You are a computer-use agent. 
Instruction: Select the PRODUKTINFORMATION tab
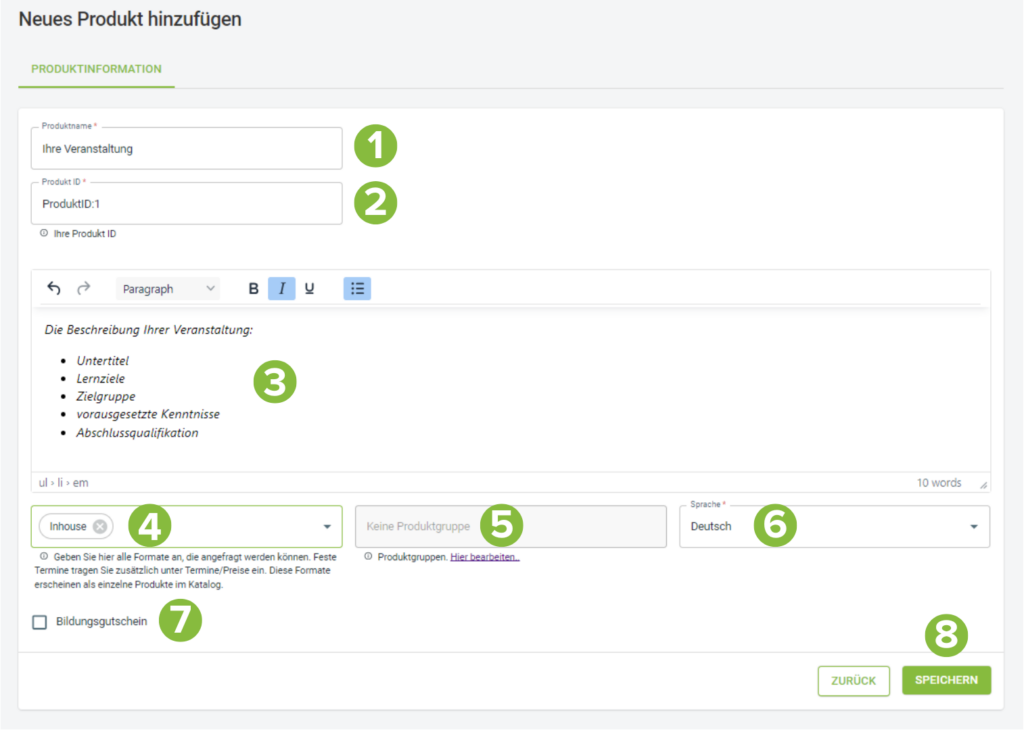tap(97, 69)
